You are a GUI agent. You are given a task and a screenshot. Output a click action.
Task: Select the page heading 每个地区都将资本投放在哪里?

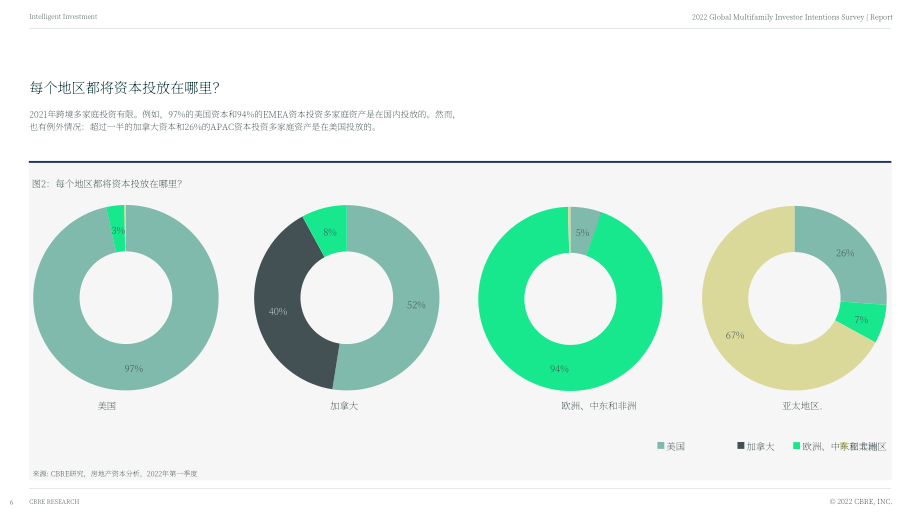pyautogui.click(x=124, y=88)
